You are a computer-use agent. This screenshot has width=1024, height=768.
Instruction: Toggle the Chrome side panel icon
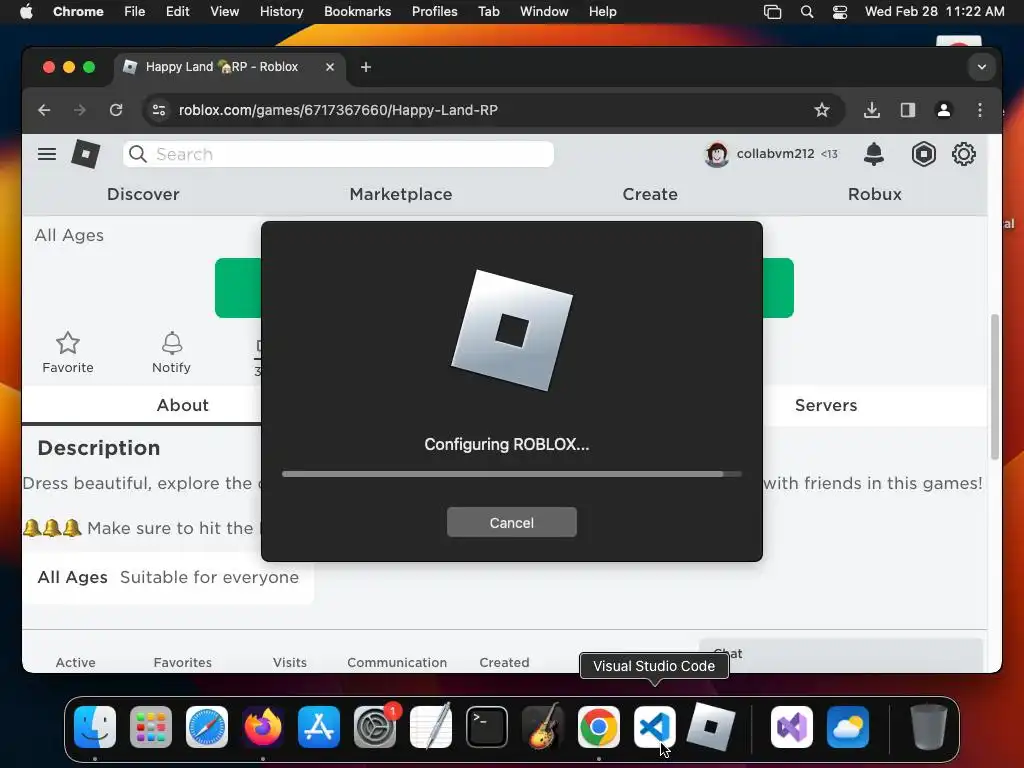click(908, 110)
